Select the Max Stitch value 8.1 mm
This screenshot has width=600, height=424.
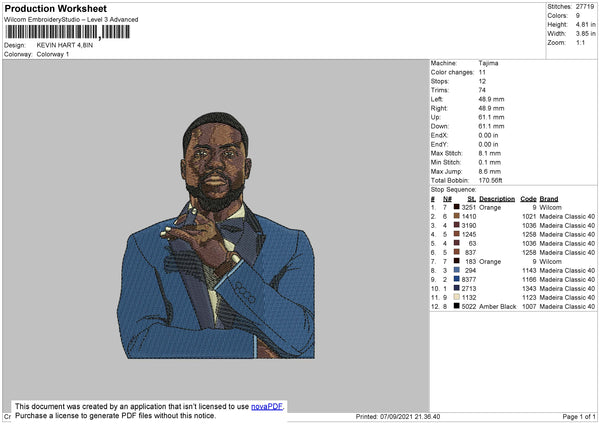click(489, 153)
